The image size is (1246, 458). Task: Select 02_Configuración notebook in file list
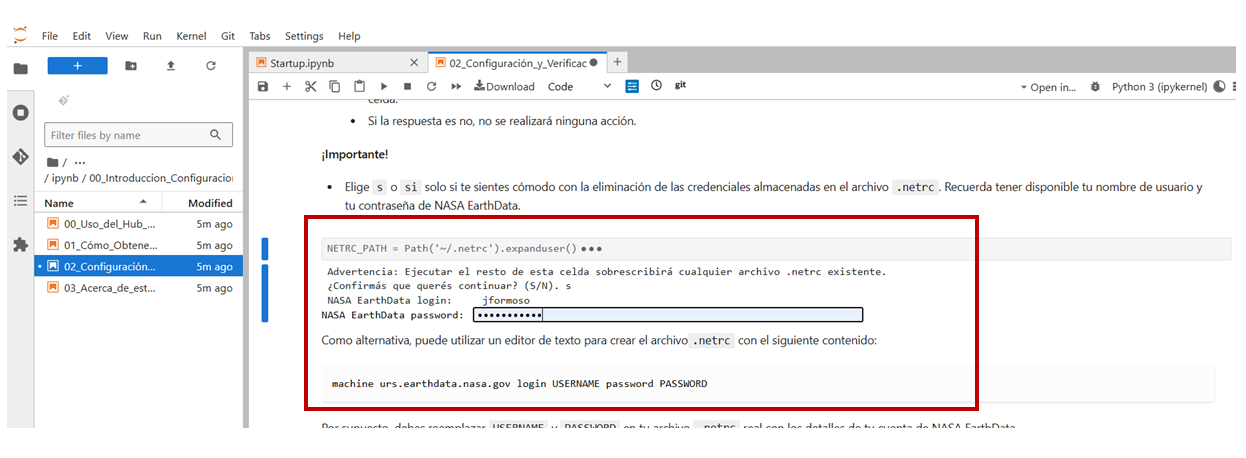click(138, 267)
